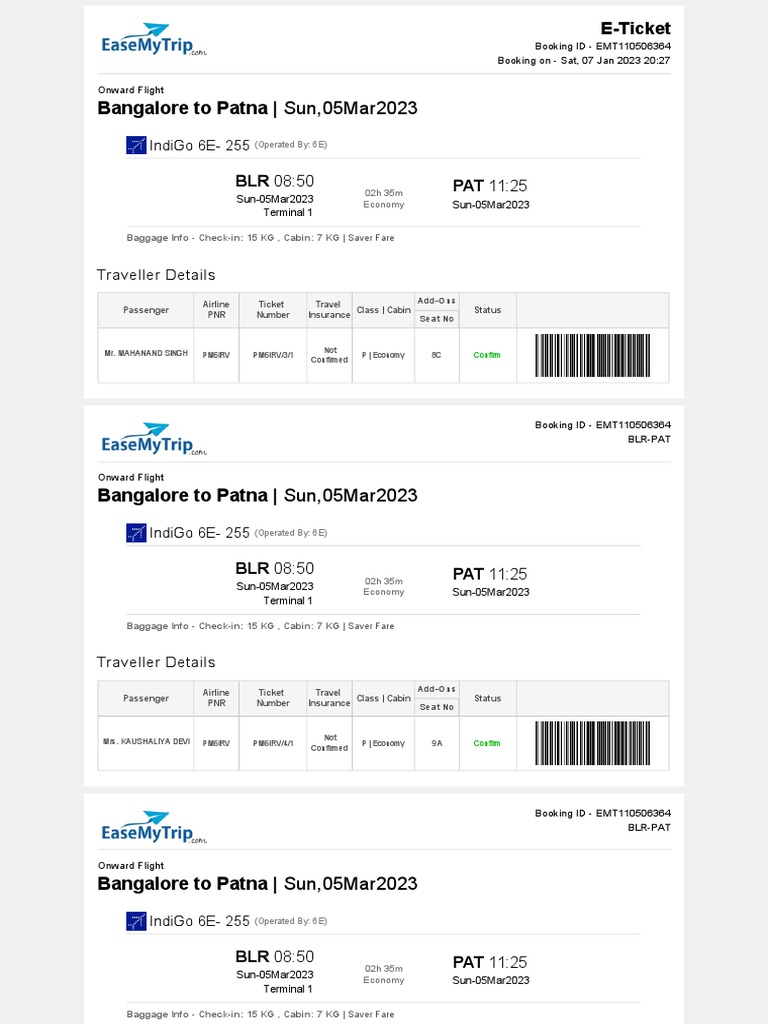Click the Traveller Details heading in the second ticket

(x=156, y=662)
